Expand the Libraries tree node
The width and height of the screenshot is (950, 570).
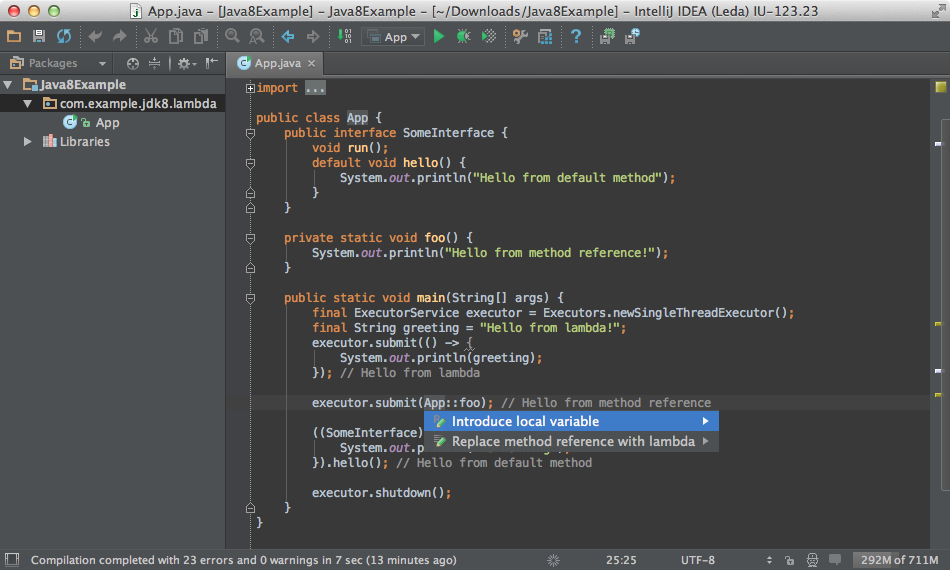click(28, 142)
